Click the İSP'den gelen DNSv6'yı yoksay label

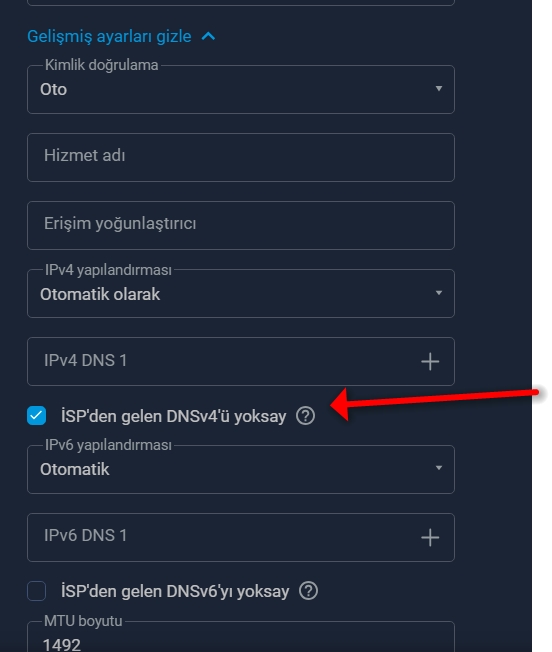click(x=175, y=591)
